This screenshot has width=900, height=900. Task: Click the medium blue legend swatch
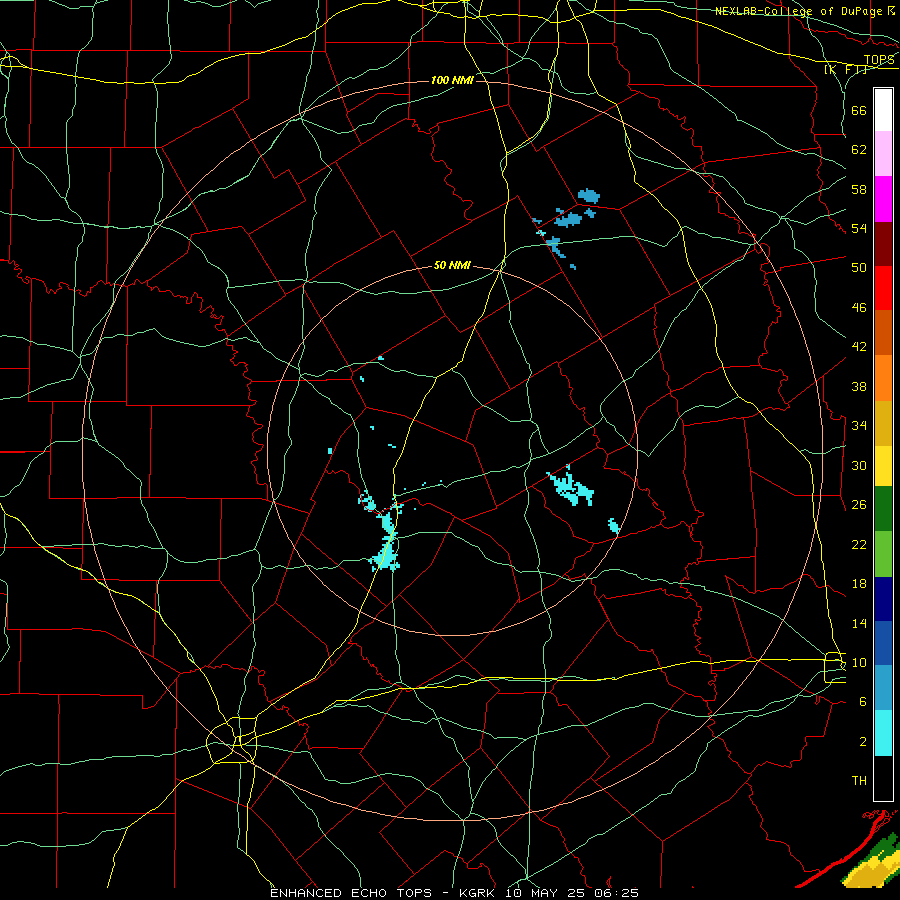point(883,643)
